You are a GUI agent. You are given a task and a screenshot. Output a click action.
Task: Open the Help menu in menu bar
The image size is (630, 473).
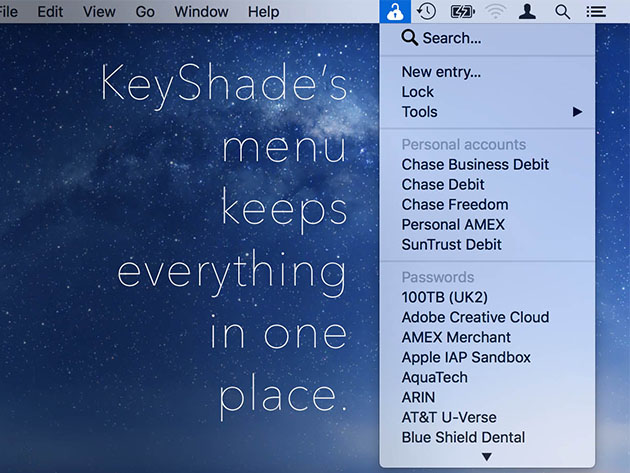(x=264, y=12)
